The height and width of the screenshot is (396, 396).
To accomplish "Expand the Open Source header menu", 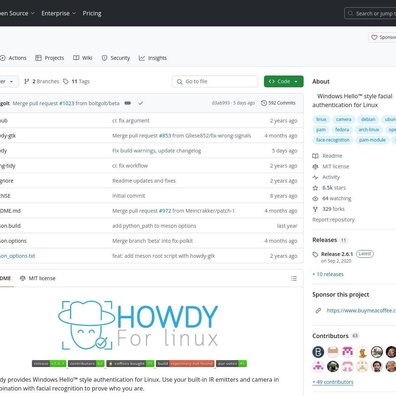I will coord(17,13).
